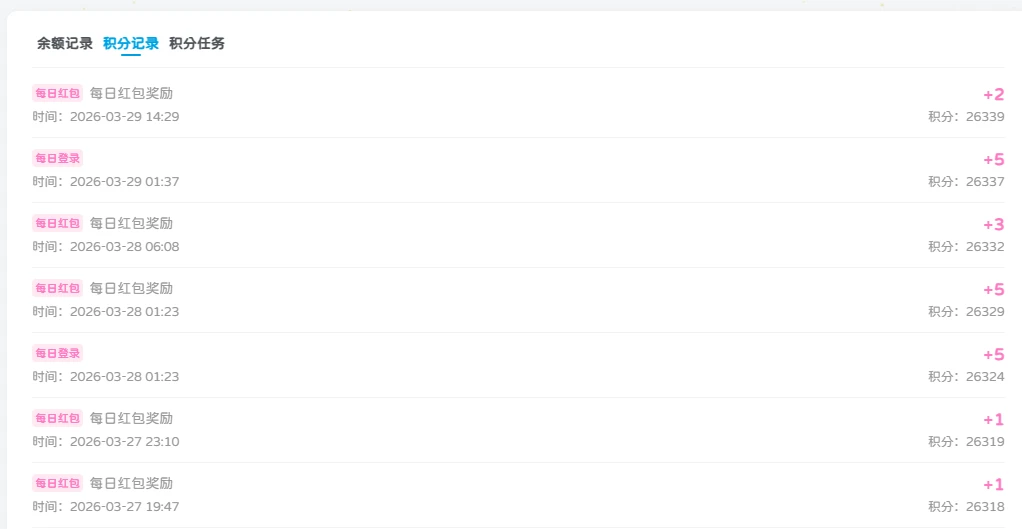Viewport: 1022px width, 529px height.
Task: Click the 积分: 26329 balance text
Action: pyautogui.click(x=966, y=312)
